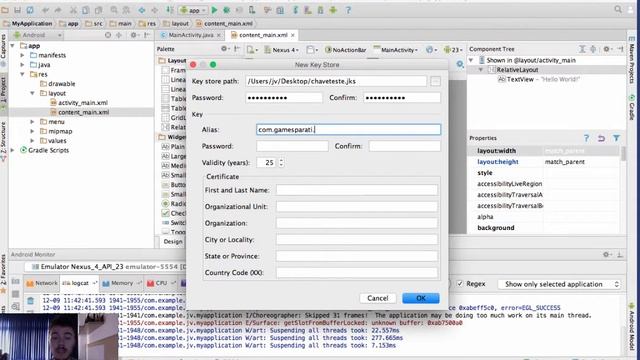The image size is (640, 360).
Task: Click the Copy toolbar icon
Action: tap(85, 10)
